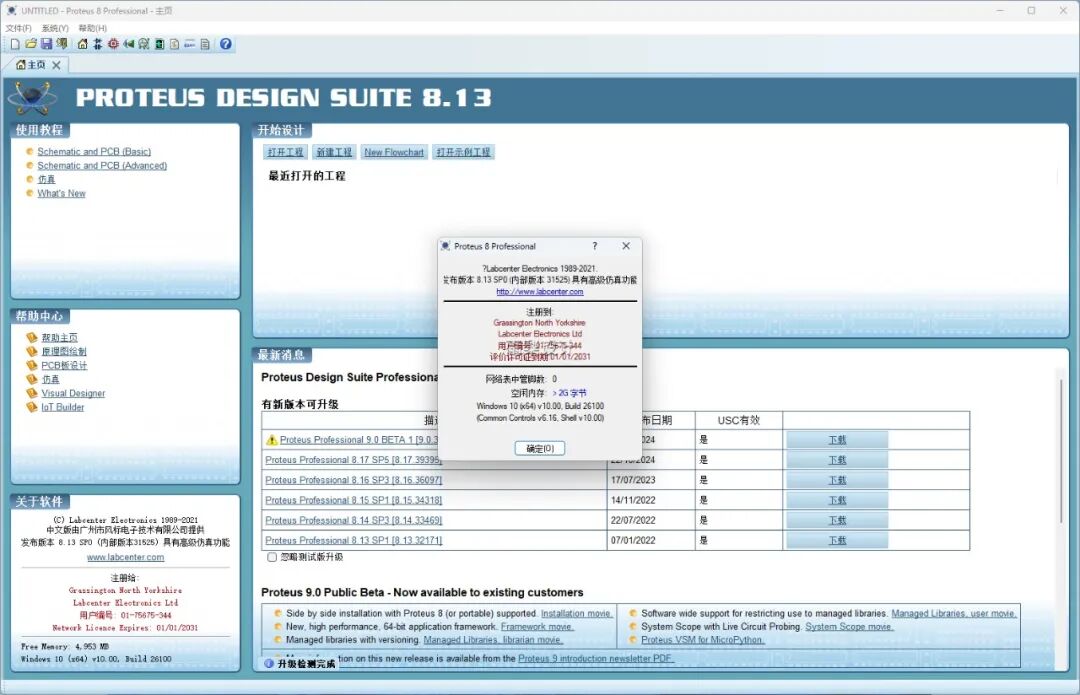
Task: Click the 新建工程 button
Action: (333, 152)
